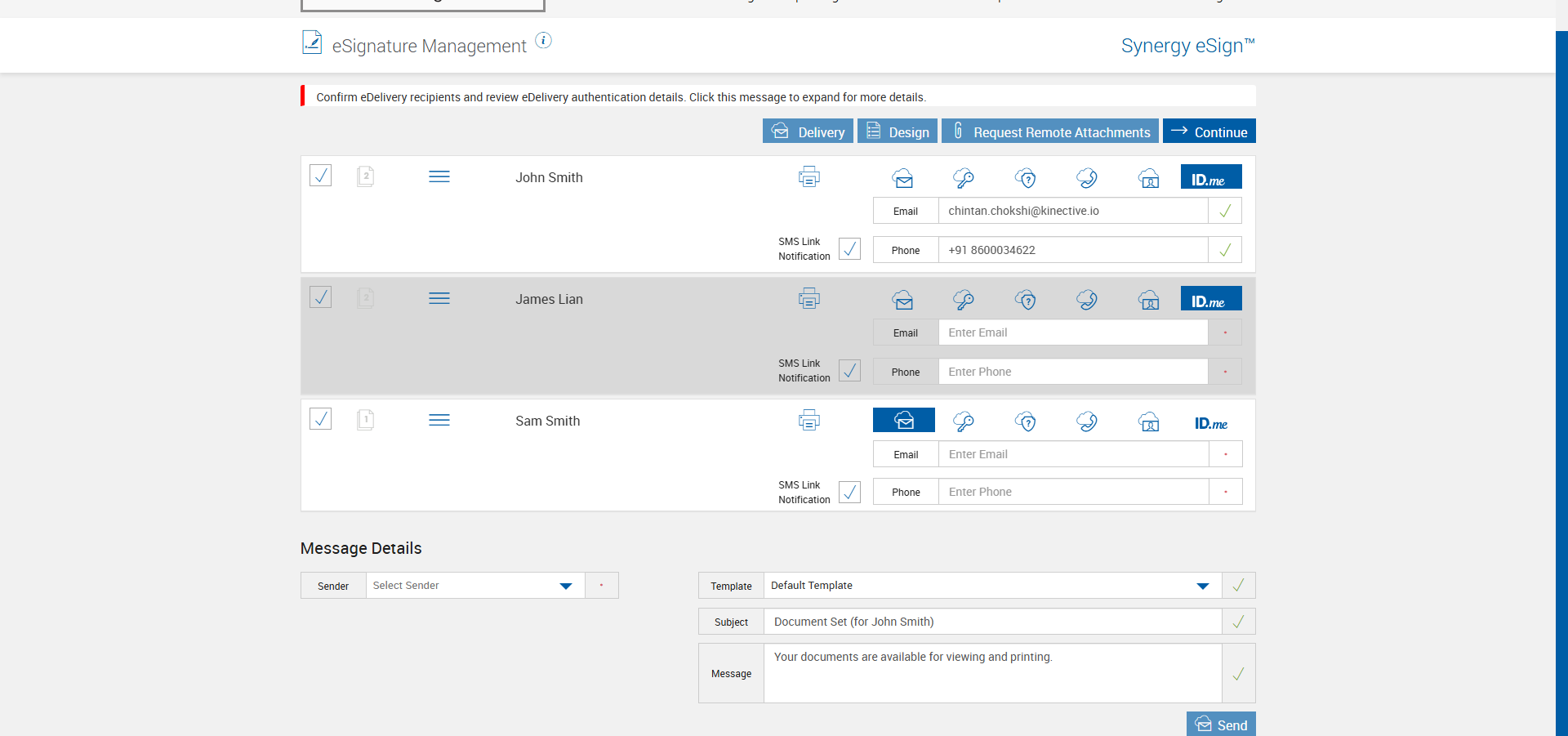Click the Enter Email field for Sam Smith
1568x736 pixels.
point(1072,454)
